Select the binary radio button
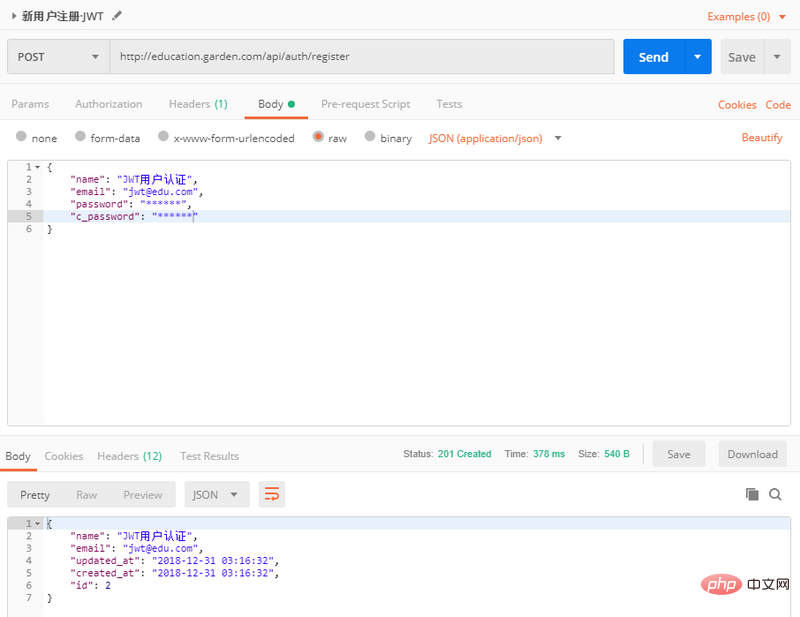Screen dimensions: 800x617 tap(370, 136)
